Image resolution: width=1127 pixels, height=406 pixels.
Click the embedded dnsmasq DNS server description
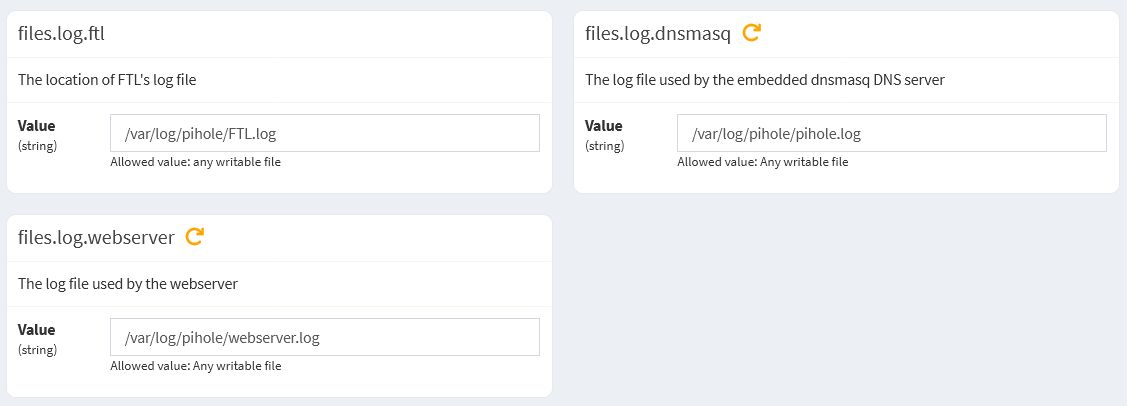764,80
